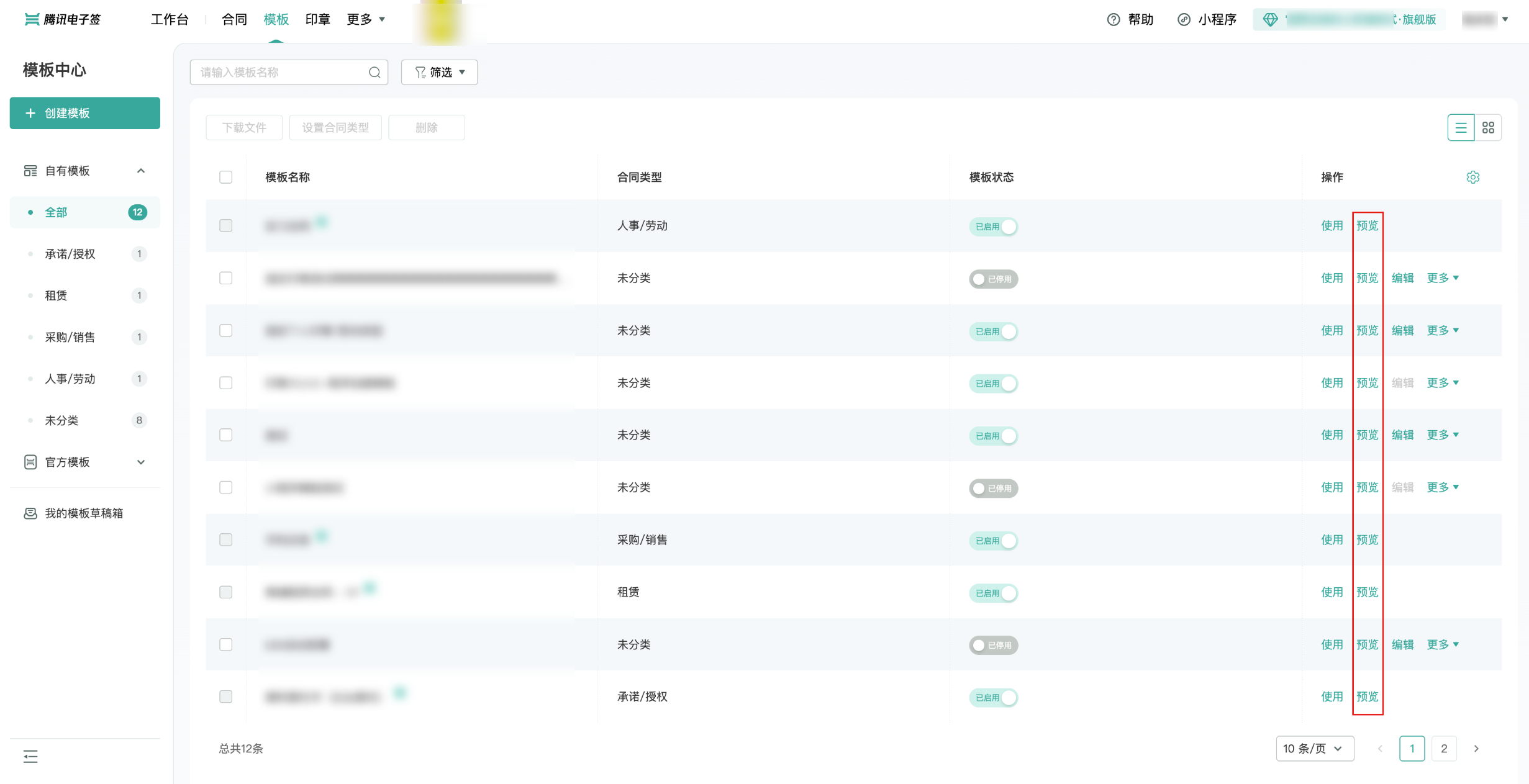Image resolution: width=1529 pixels, height=784 pixels.
Task: Switch to grid view layout
Action: pos(1488,128)
